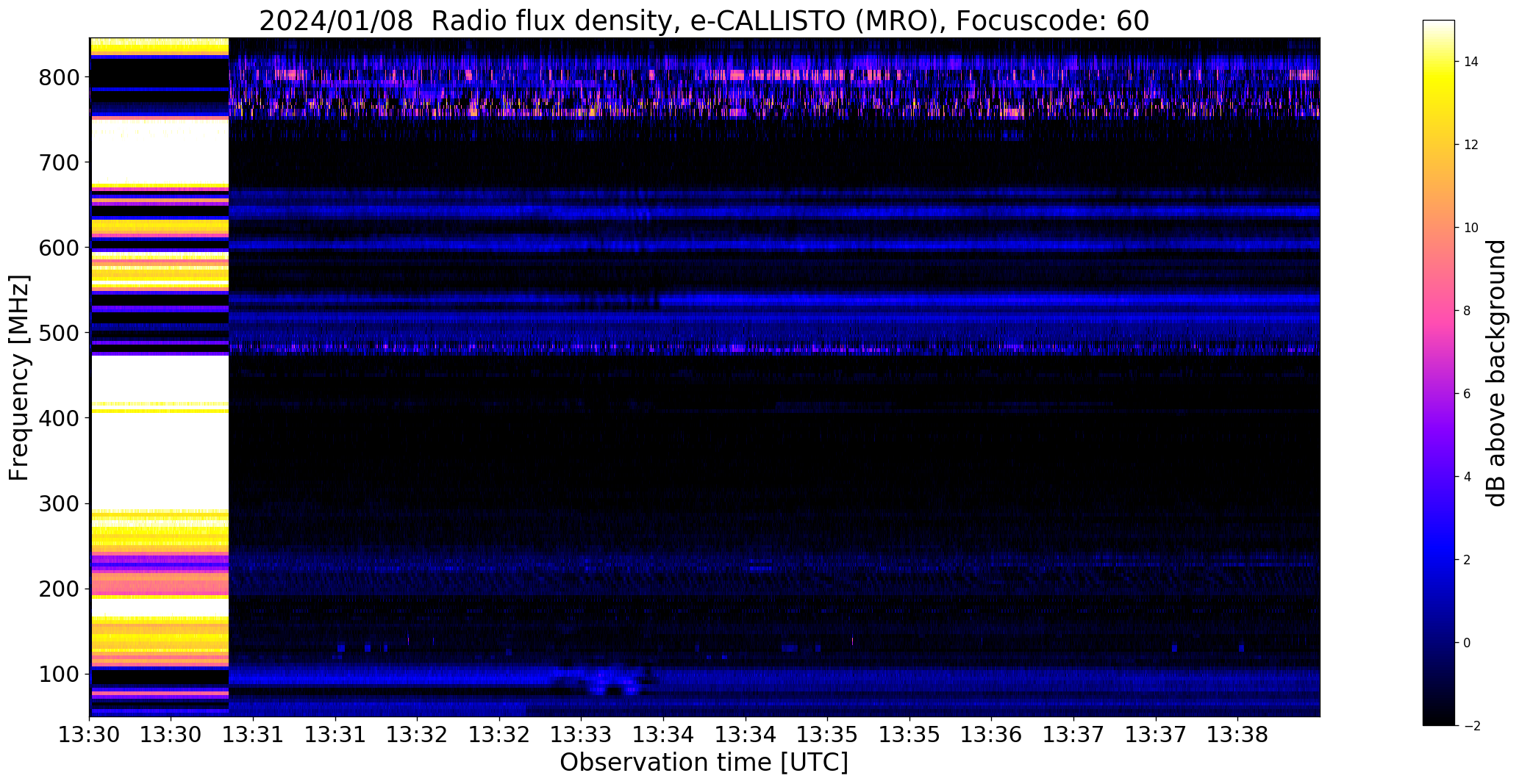Viewport: 1519px width, 784px height.
Task: Click the pink noisy band near 800 MHz
Action: tap(774, 75)
